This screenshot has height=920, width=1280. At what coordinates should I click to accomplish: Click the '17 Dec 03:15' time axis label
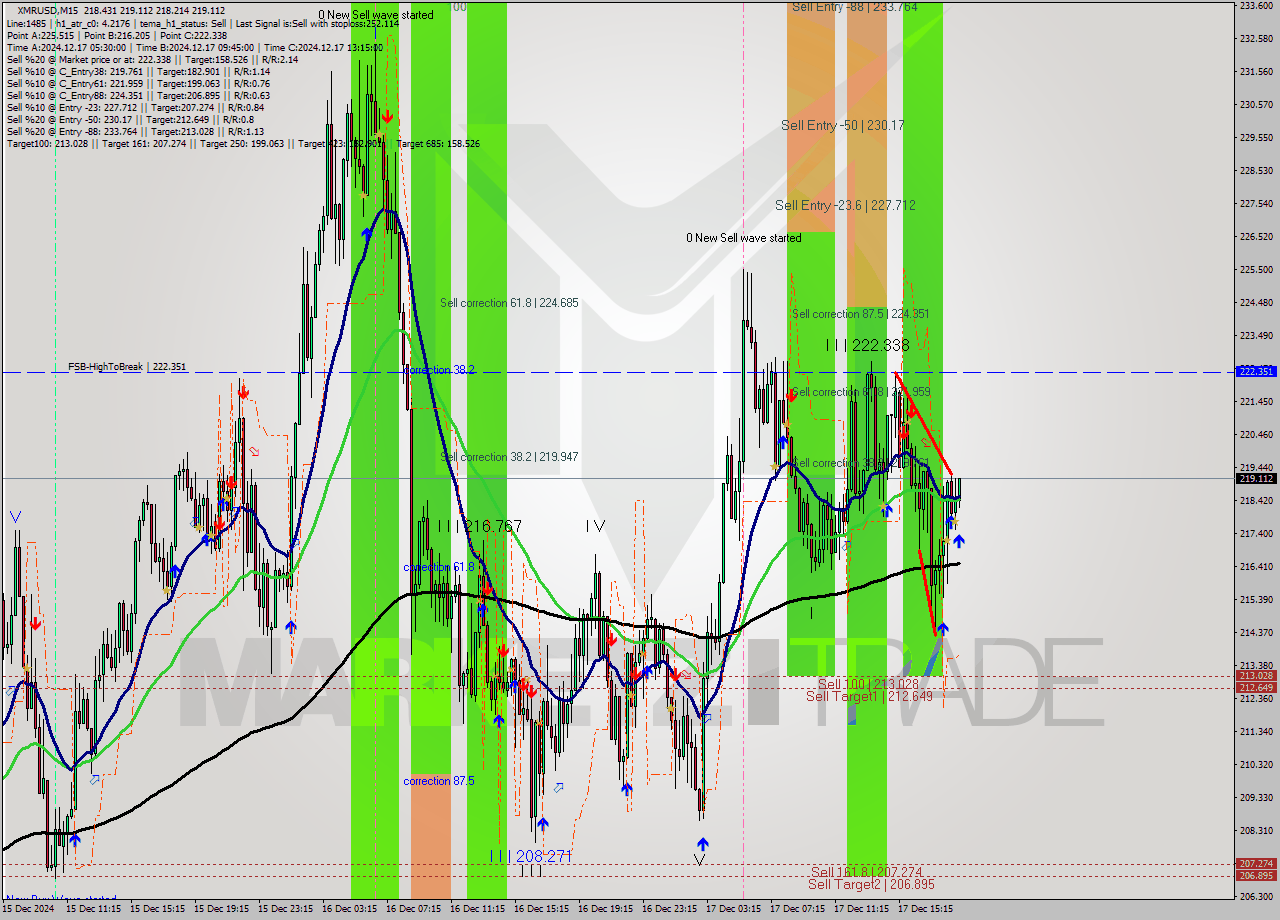pyautogui.click(x=734, y=909)
